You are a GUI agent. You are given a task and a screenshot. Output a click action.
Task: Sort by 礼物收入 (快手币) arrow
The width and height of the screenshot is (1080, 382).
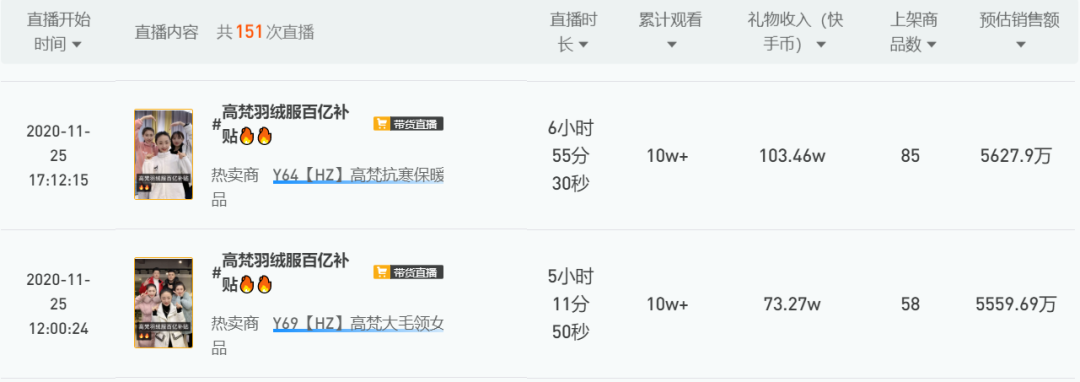(821, 45)
